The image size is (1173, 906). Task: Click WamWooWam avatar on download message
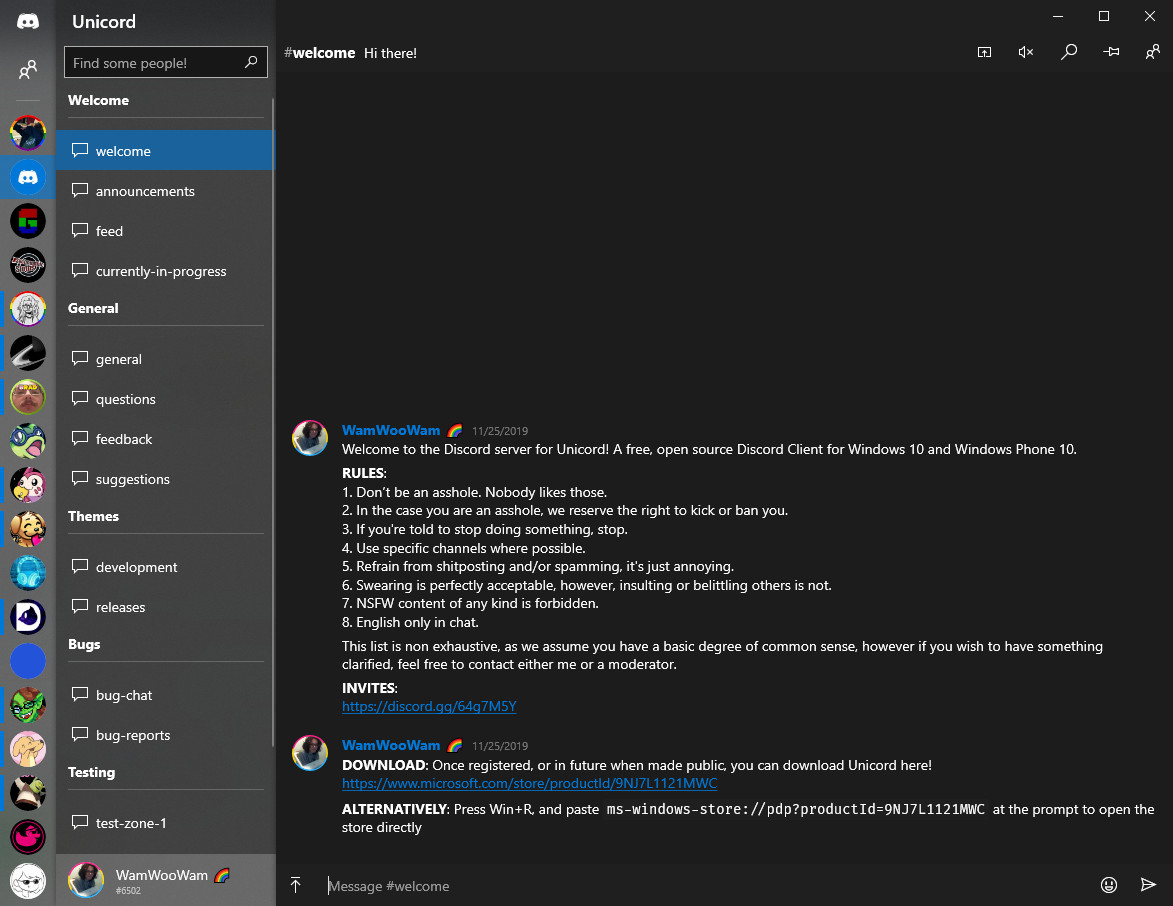[310, 753]
